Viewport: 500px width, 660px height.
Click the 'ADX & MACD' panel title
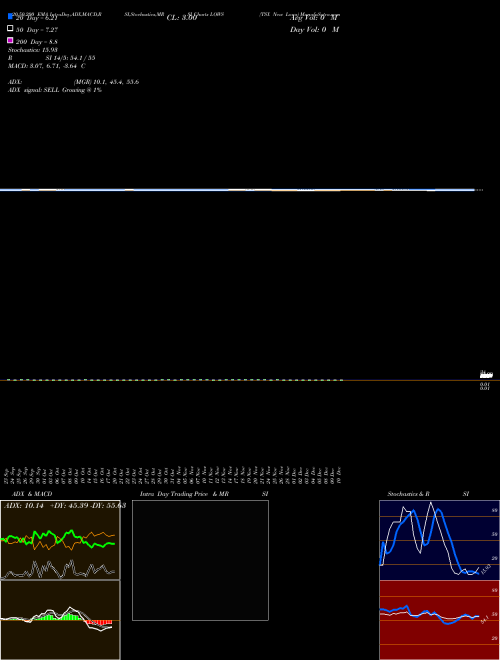32,494
